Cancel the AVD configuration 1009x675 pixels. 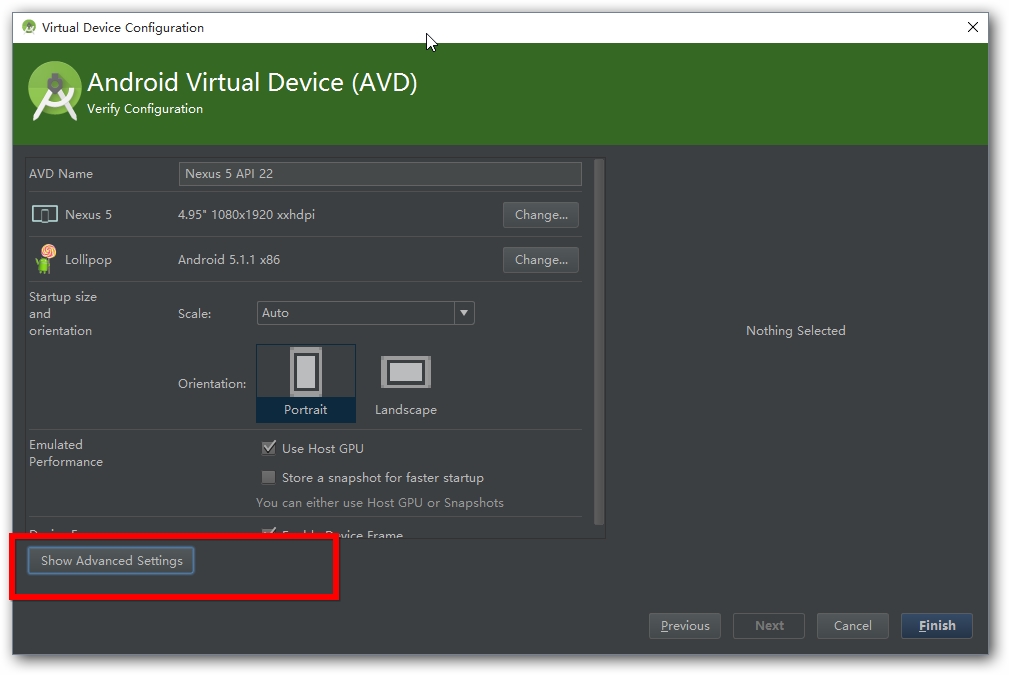(x=853, y=625)
